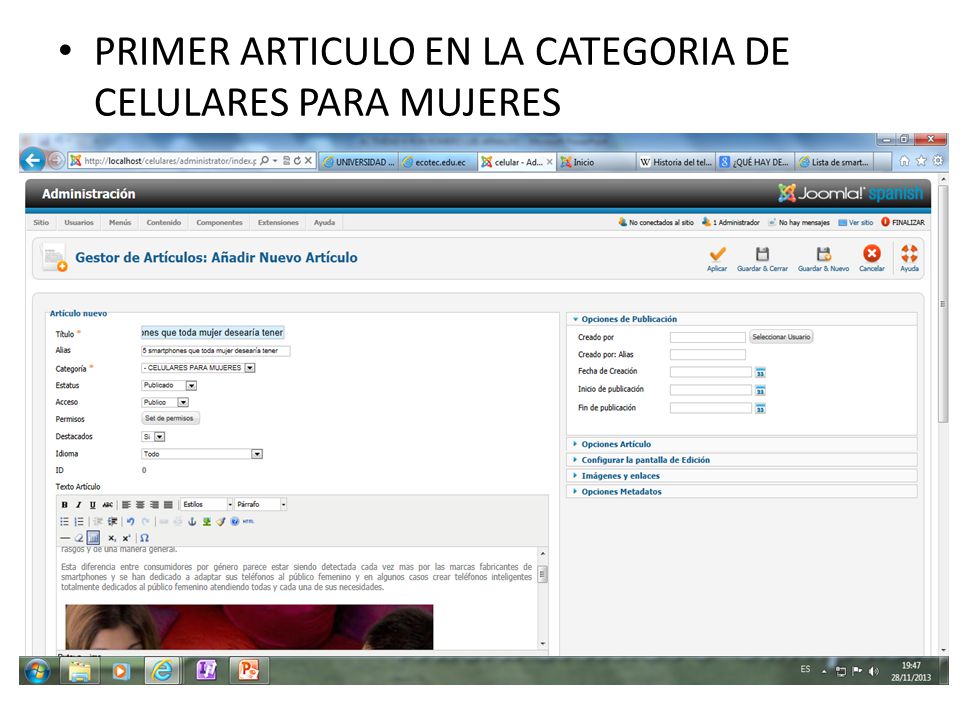Open Idioma dropdown showing Todo
Viewport: 960px width, 720px height.
(202, 454)
